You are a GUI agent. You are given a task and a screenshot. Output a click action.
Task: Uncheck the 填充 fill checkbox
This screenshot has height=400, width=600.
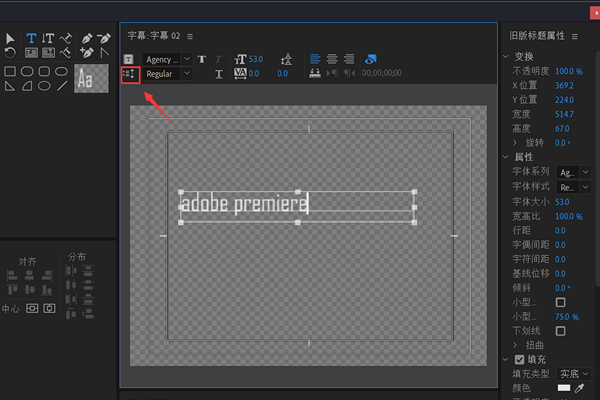tap(519, 360)
